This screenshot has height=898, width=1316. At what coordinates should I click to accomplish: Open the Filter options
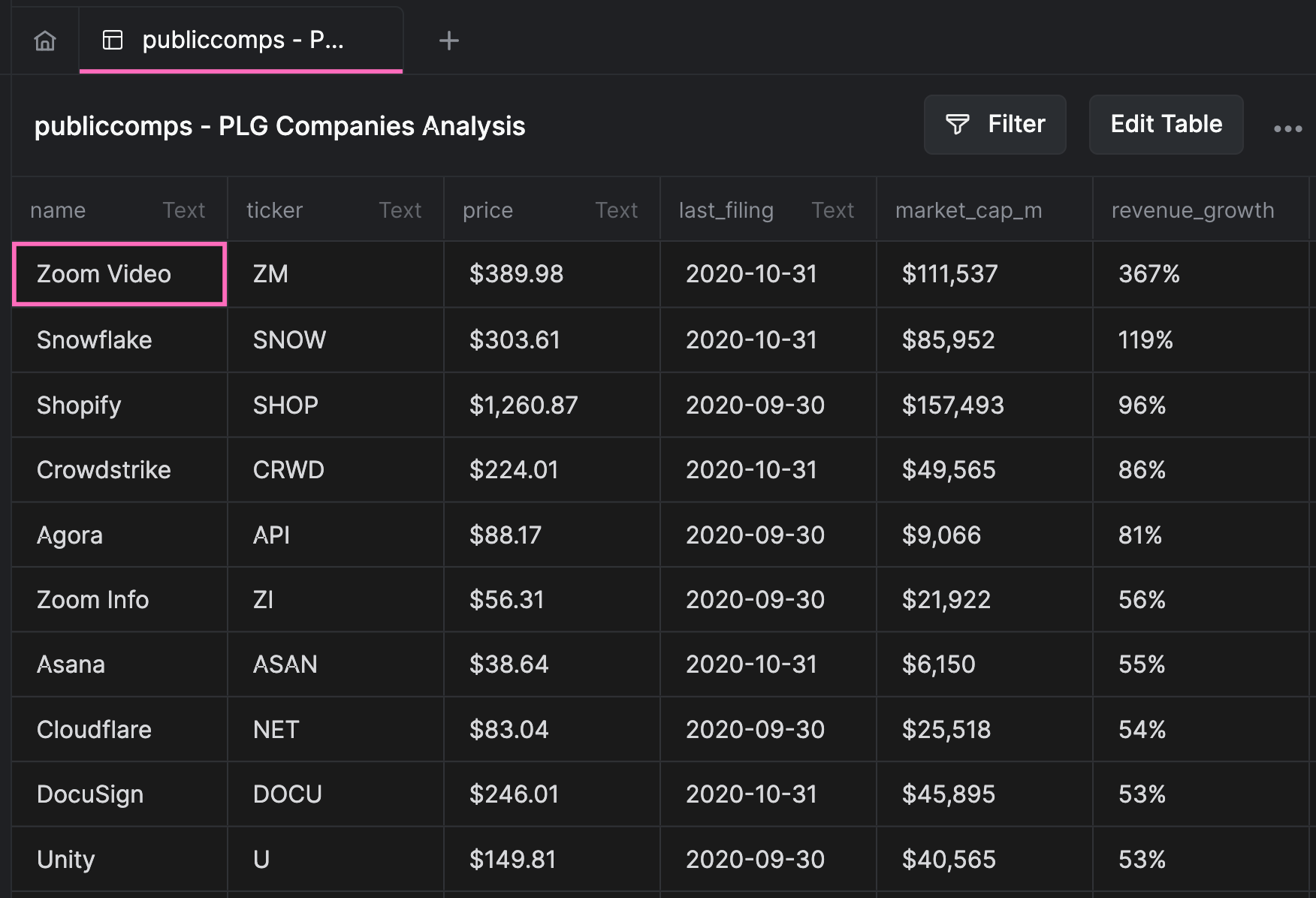coord(995,125)
